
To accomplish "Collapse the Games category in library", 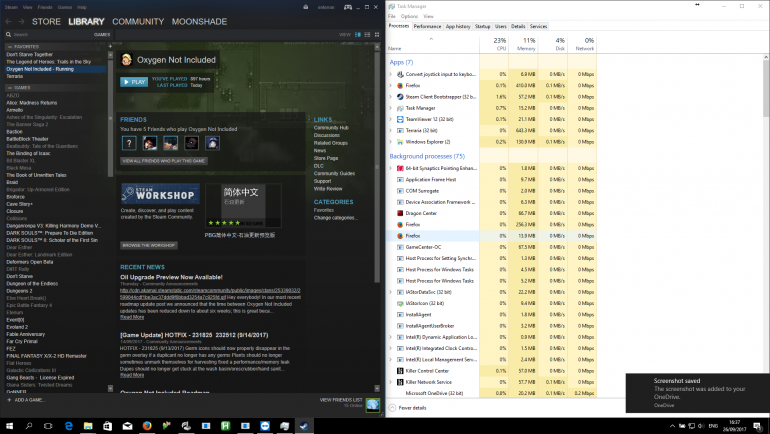I will [x=10, y=89].
